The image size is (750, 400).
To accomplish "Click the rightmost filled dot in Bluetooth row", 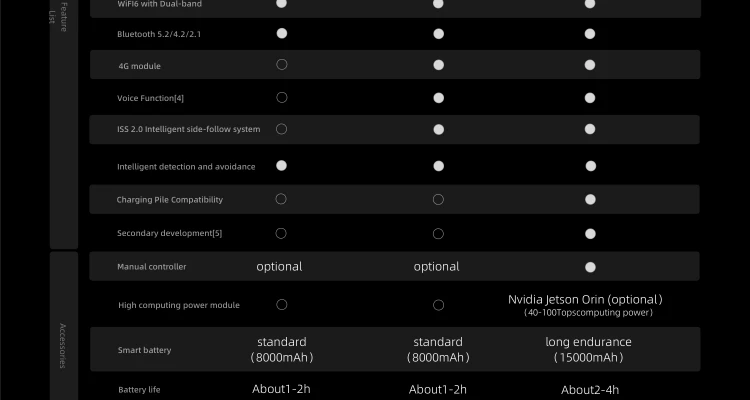I will coord(590,33).
